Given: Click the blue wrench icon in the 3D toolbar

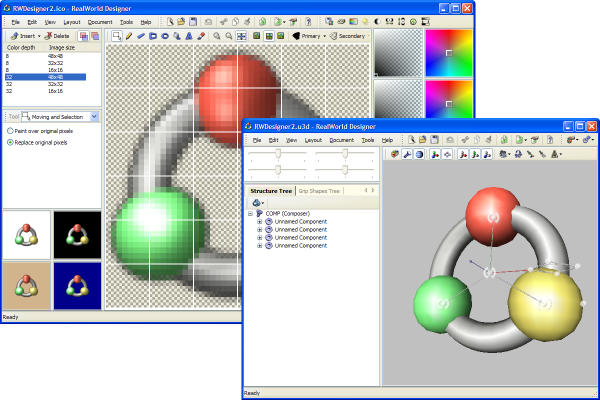Looking at the screenshot, I should (407, 154).
